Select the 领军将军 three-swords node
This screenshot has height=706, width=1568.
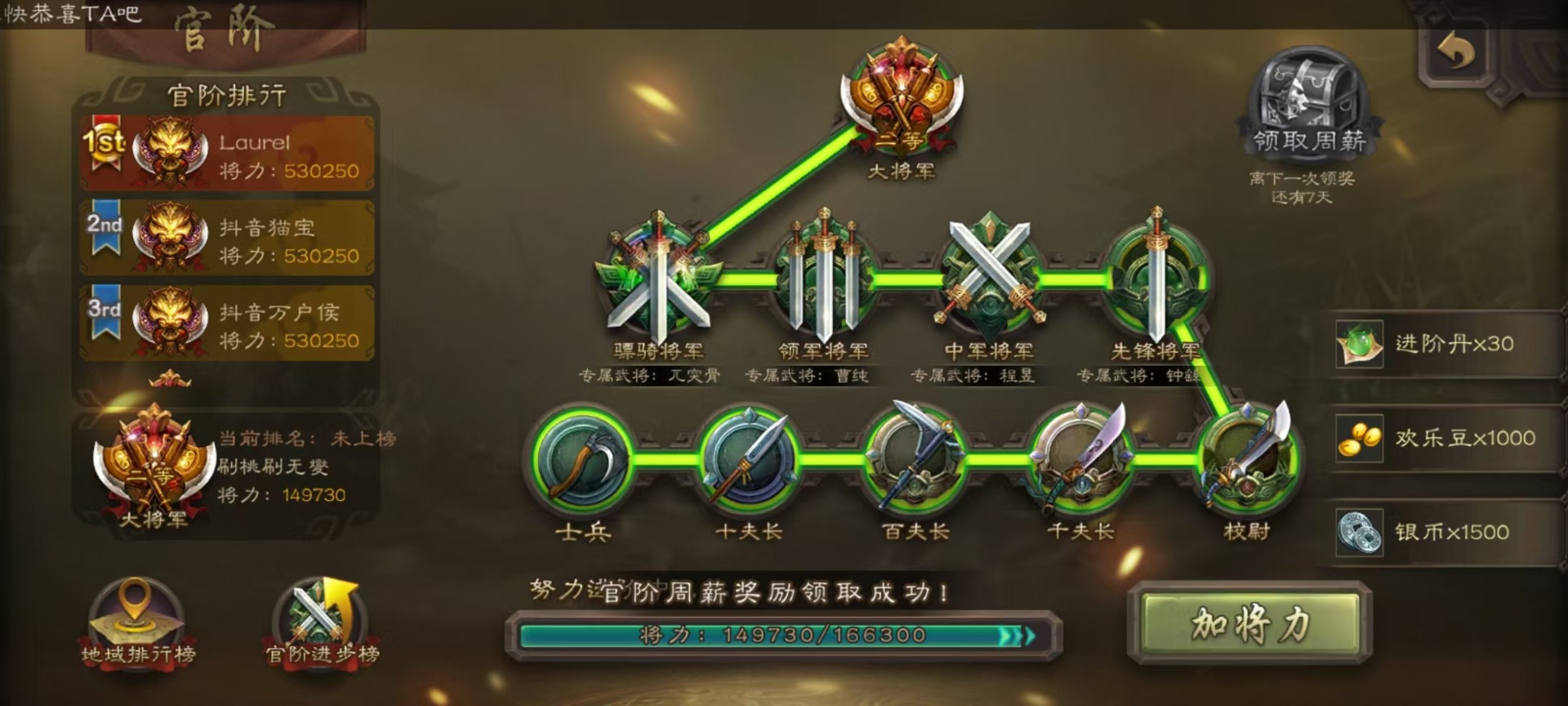click(824, 278)
